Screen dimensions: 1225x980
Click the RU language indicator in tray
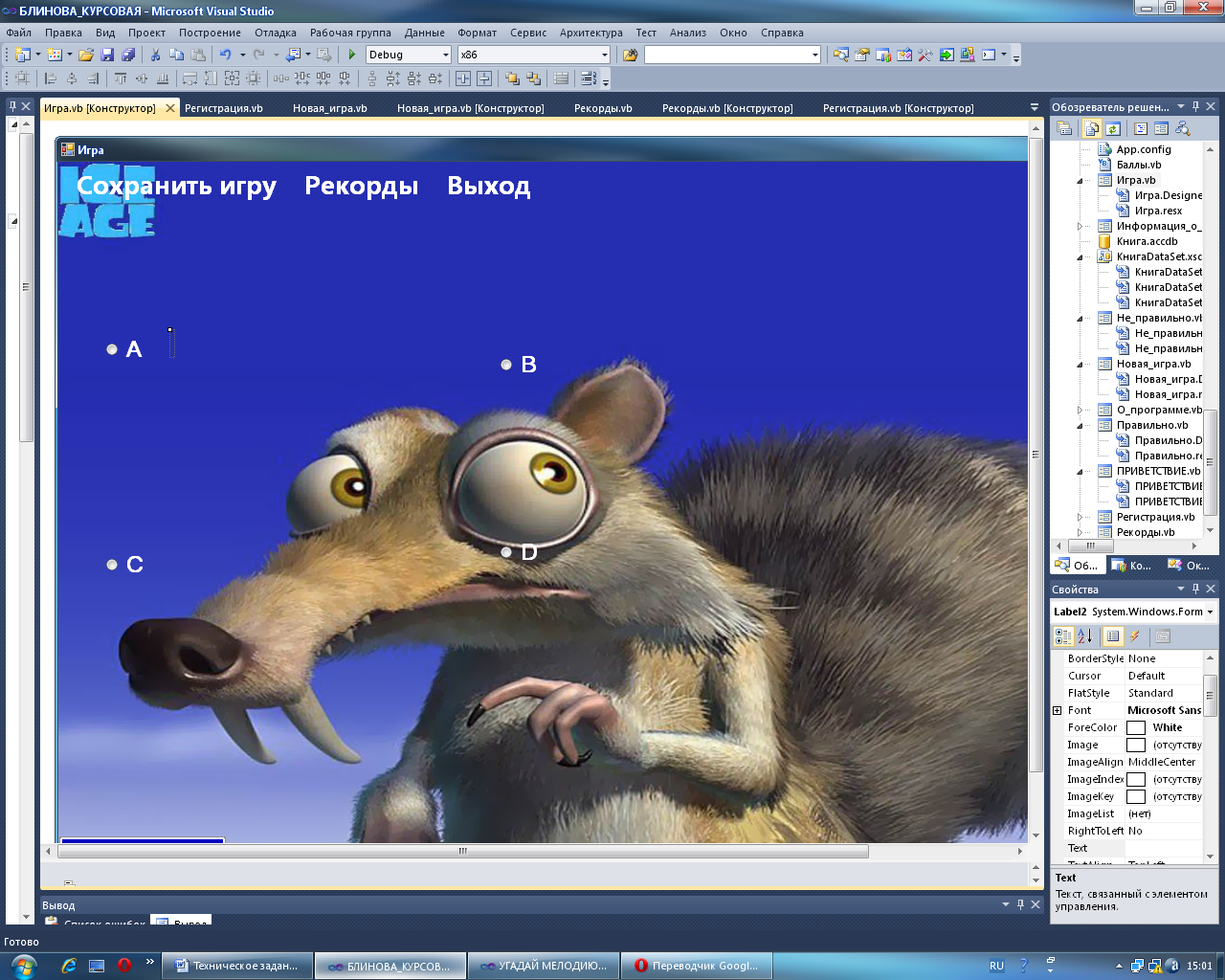coord(996,966)
